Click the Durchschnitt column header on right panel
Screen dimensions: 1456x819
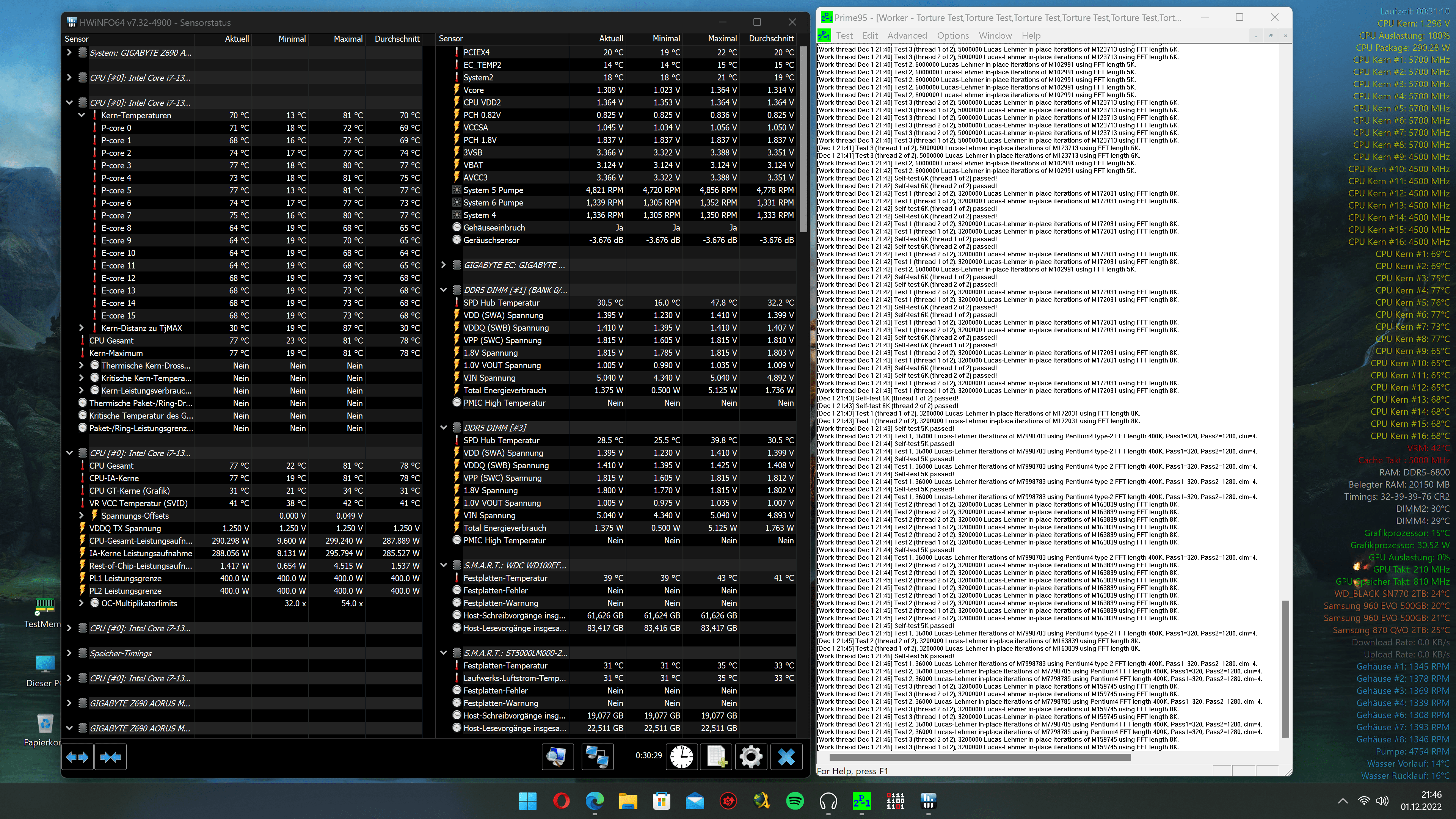coord(771,38)
